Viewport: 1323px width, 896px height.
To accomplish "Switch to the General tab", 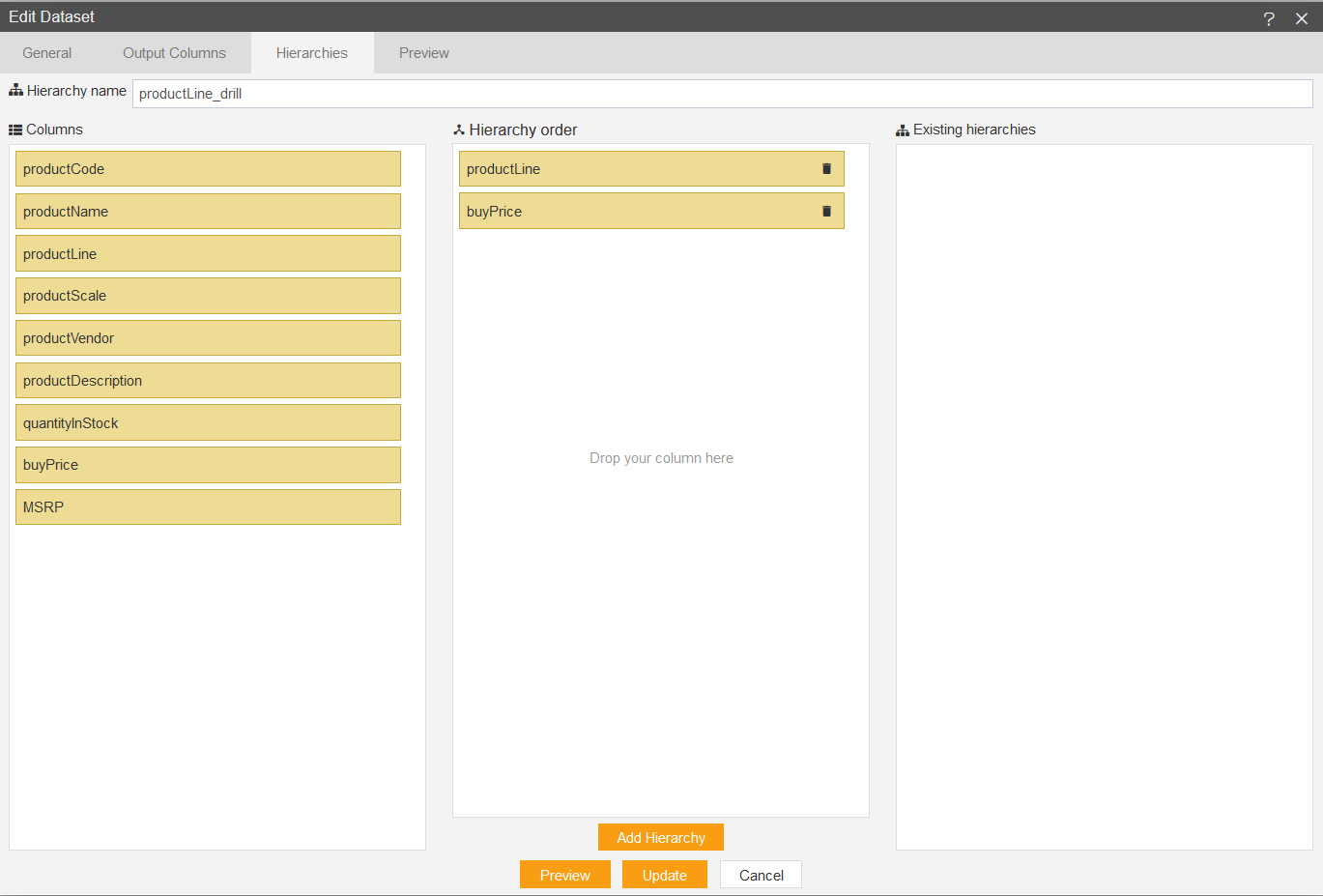I will click(x=47, y=53).
